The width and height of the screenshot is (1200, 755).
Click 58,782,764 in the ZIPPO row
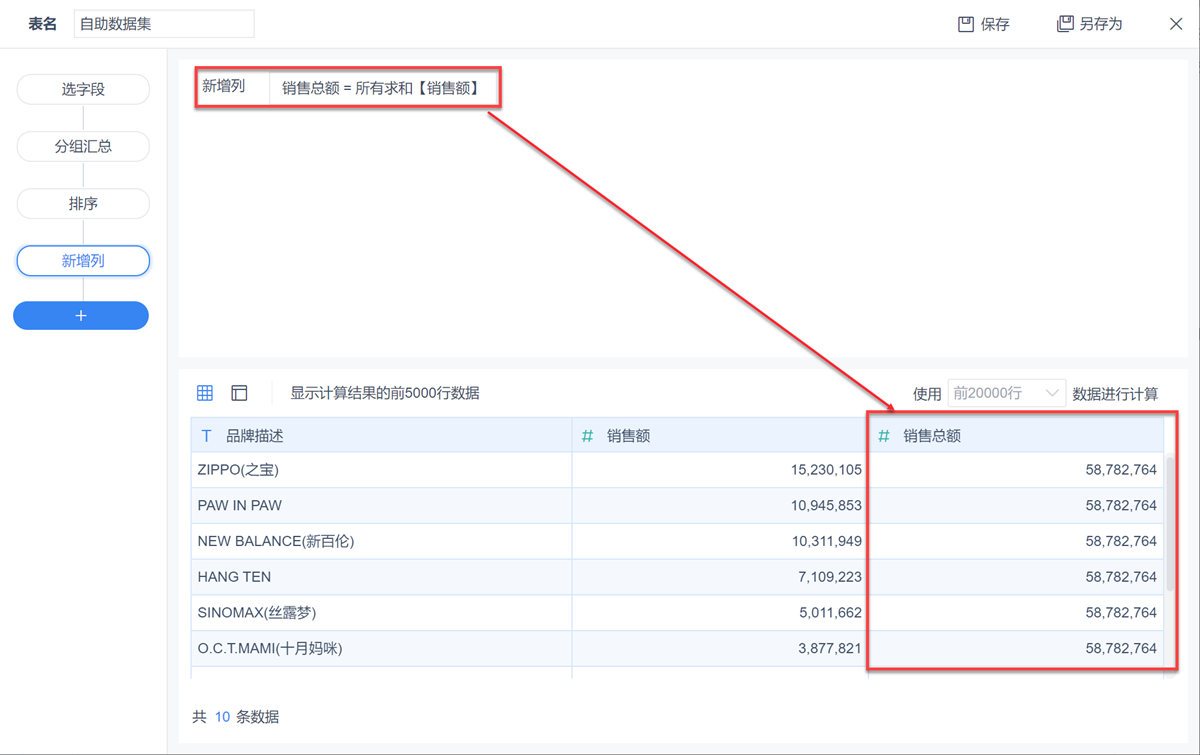click(1121, 470)
